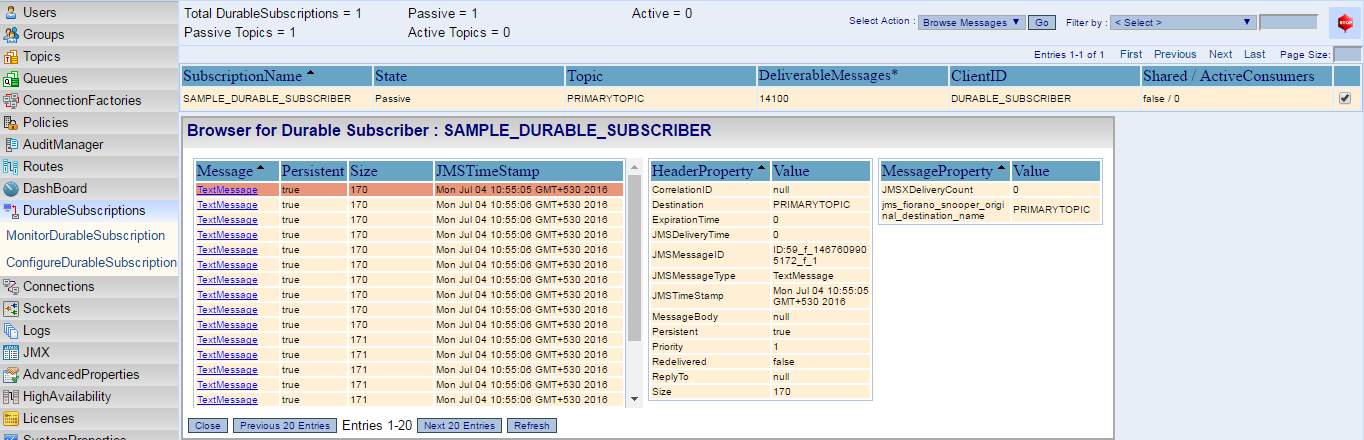The height and width of the screenshot is (440, 1364).
Task: Click the DashBoard globe icon
Action: (11, 189)
